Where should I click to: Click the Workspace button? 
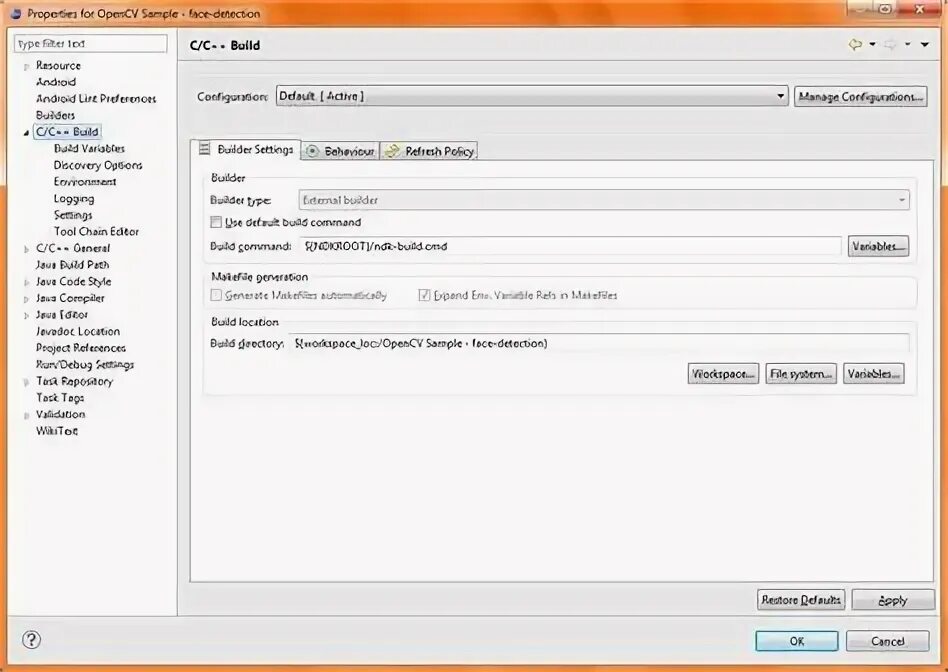(x=723, y=374)
